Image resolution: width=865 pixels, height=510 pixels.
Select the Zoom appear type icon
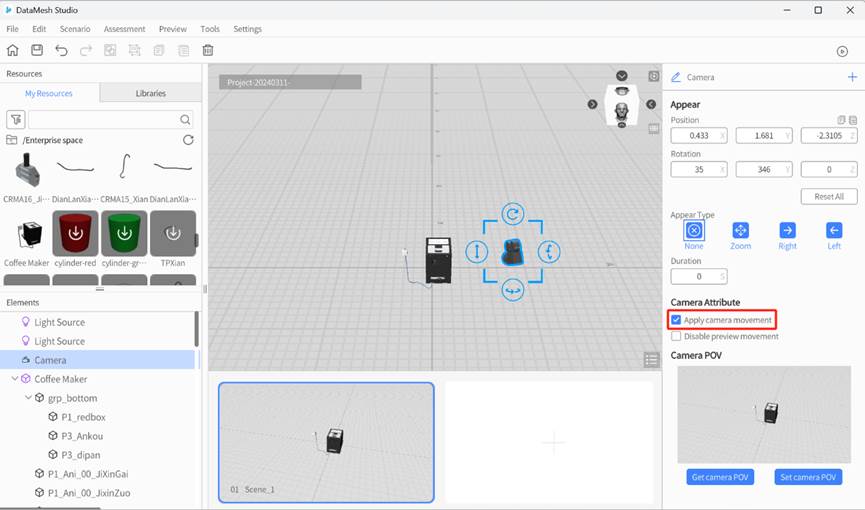740,230
